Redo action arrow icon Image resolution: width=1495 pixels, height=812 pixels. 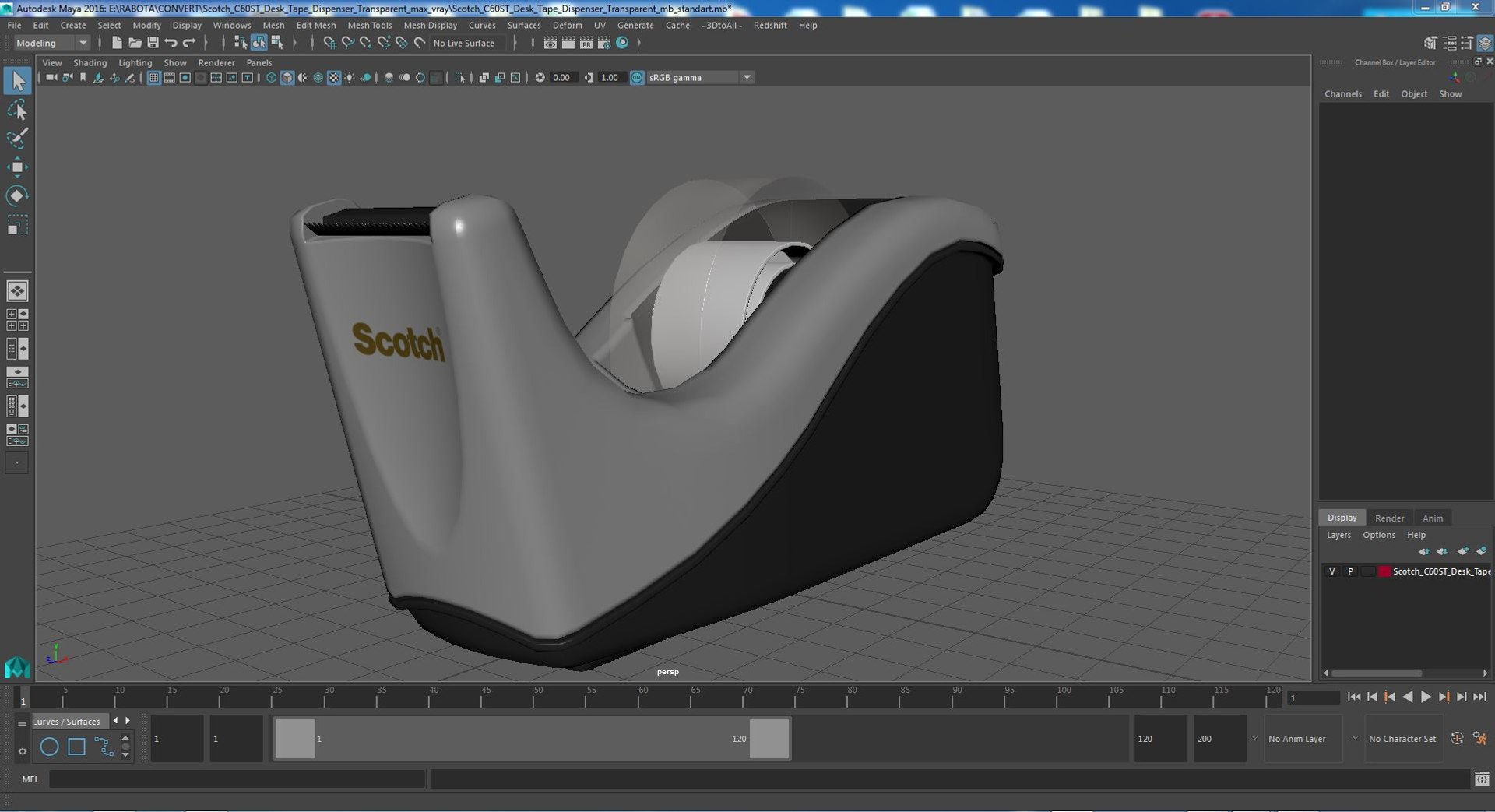(x=189, y=43)
